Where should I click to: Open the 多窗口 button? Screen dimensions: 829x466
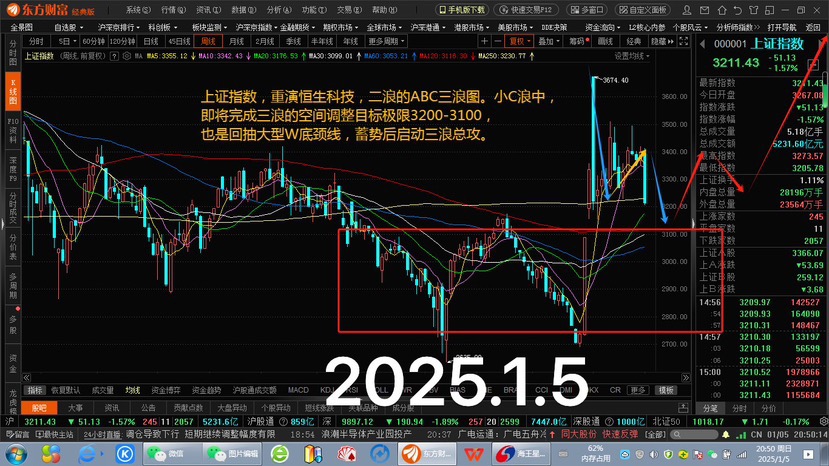pos(587,10)
